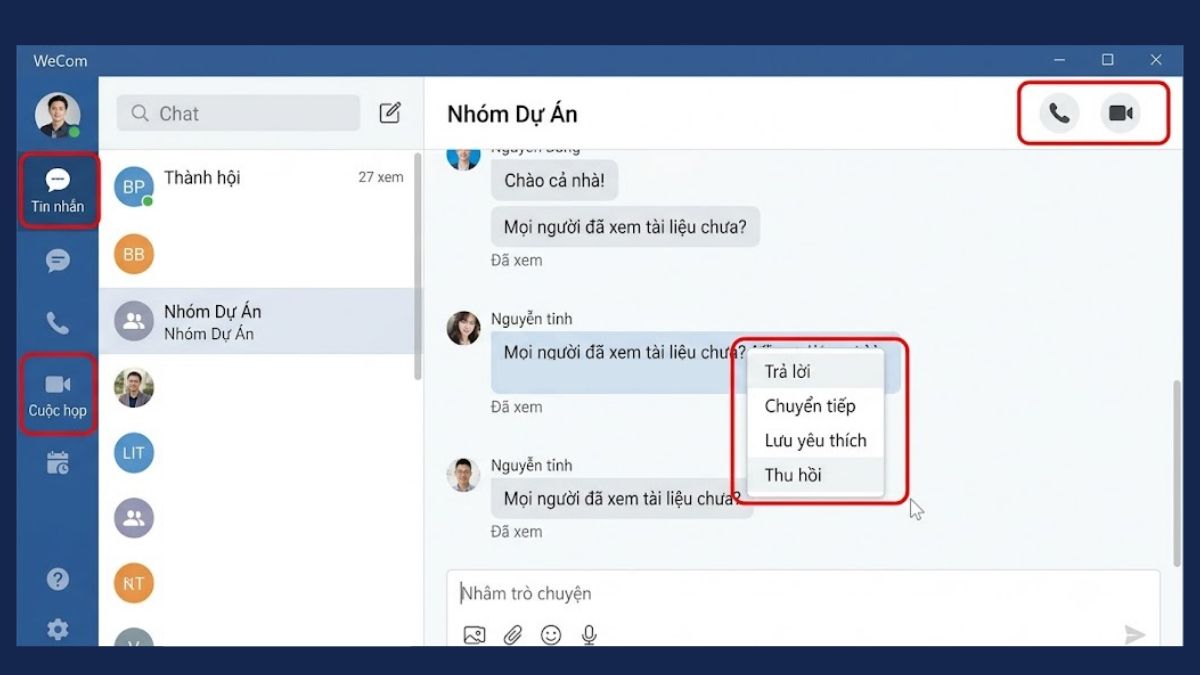Click own profile avatar at sidebar top
Viewport: 1200px width, 675px height.
pos(58,116)
